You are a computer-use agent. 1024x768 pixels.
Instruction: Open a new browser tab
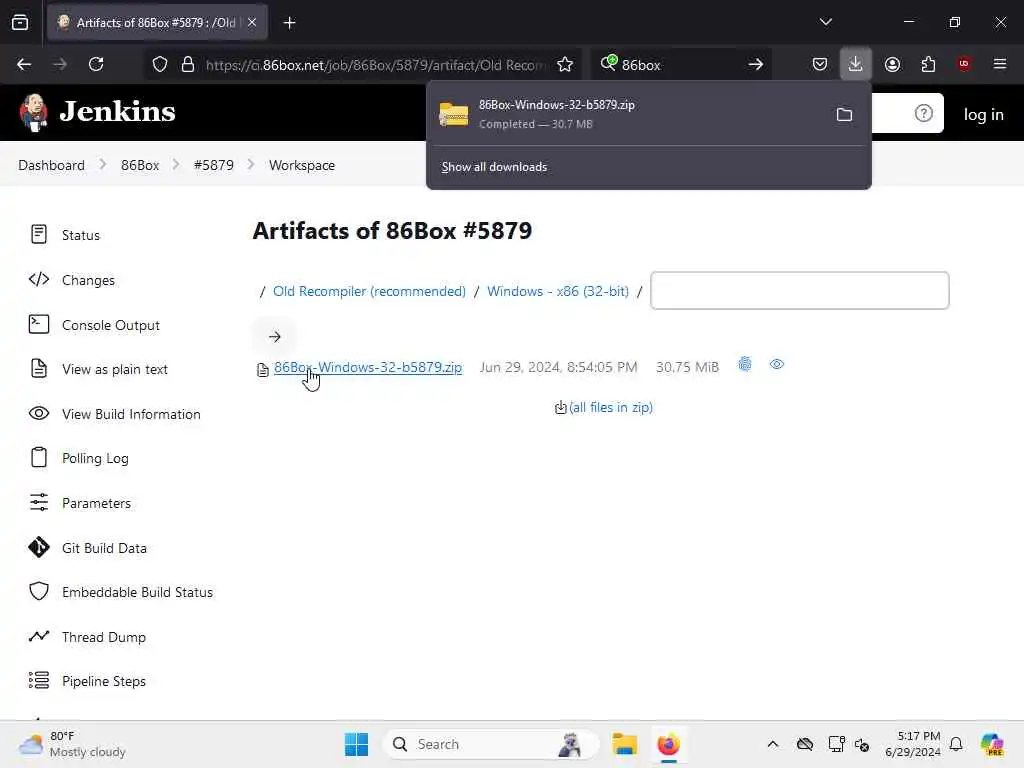(x=289, y=23)
